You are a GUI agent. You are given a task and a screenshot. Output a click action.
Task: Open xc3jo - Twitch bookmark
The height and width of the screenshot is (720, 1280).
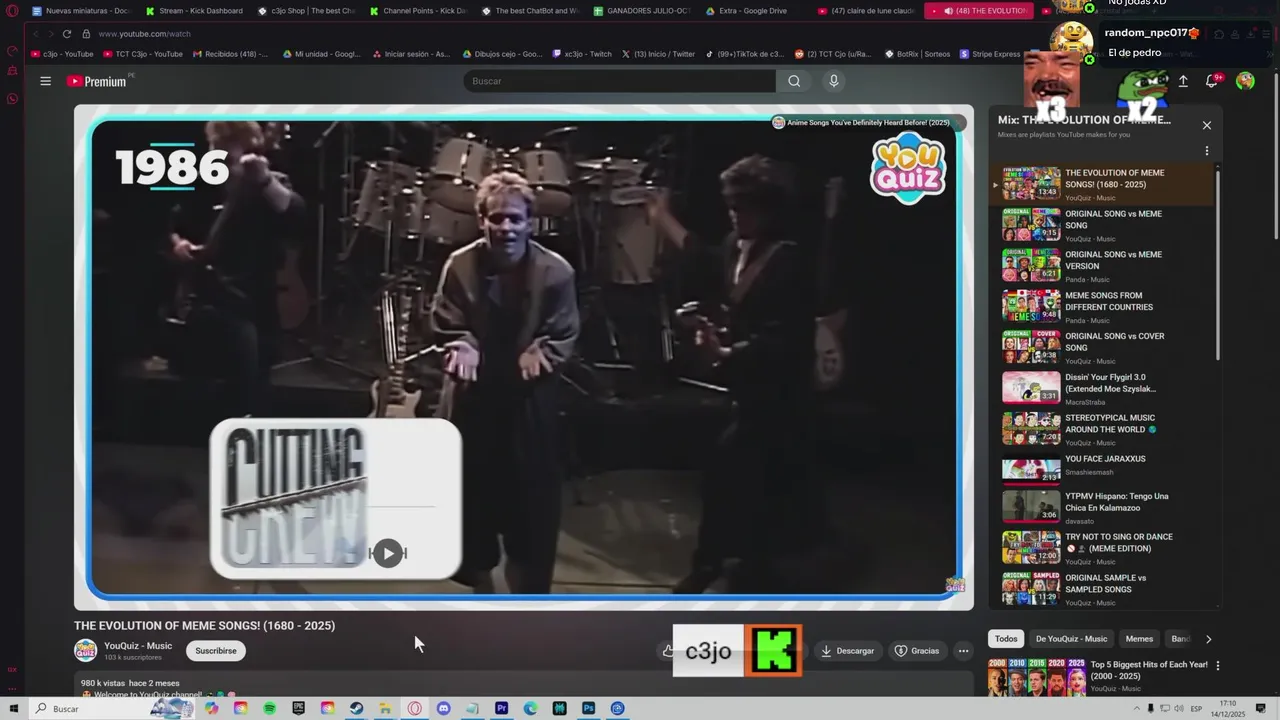(x=582, y=54)
